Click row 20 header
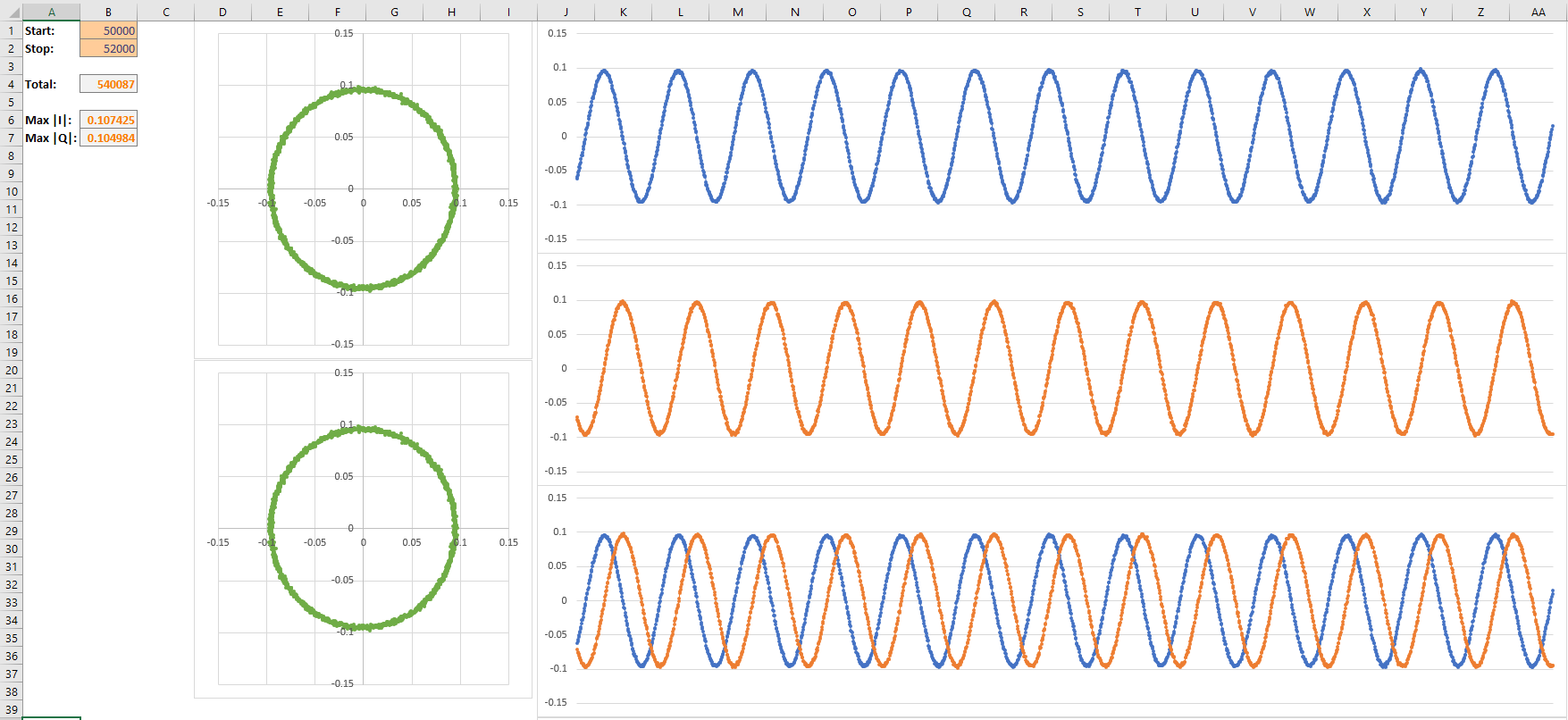The image size is (1568, 720). click(11, 370)
